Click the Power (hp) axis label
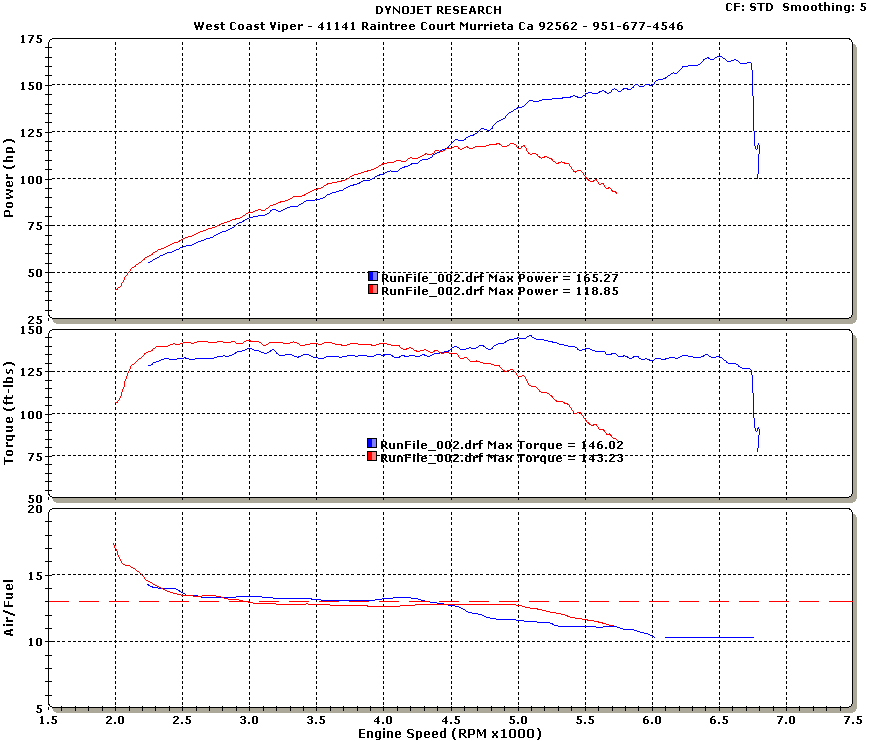 pos(8,178)
